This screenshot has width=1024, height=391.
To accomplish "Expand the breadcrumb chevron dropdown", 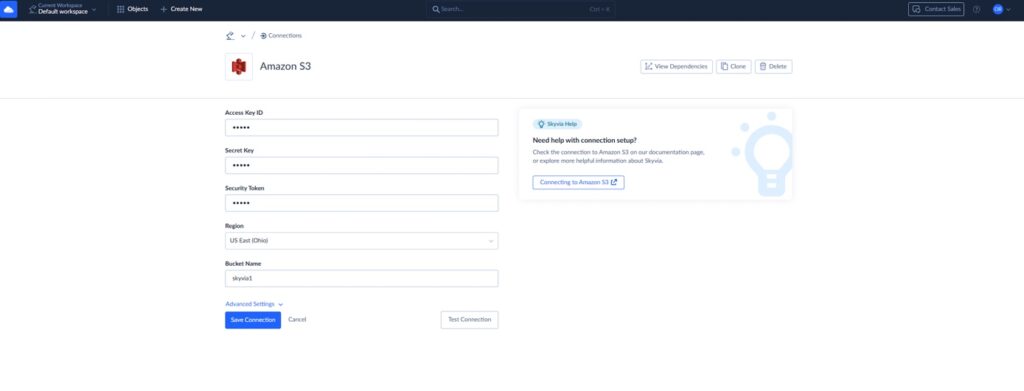I will 243,36.
